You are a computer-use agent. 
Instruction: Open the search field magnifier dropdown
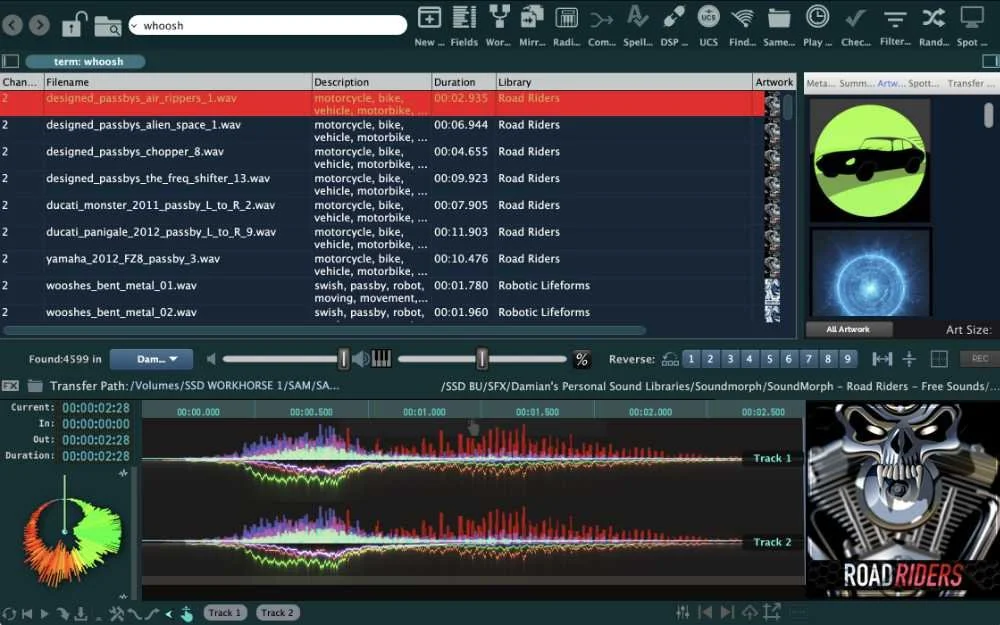click(x=107, y=26)
